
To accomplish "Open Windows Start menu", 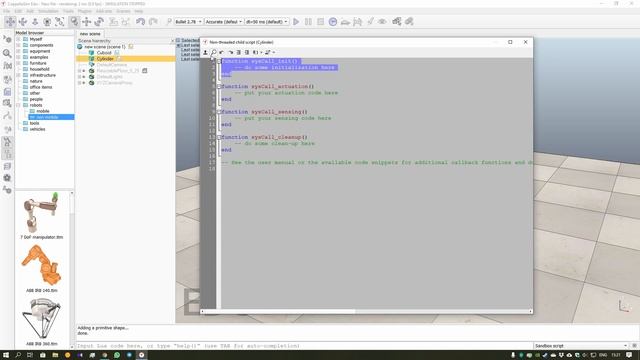I will point(6,355).
